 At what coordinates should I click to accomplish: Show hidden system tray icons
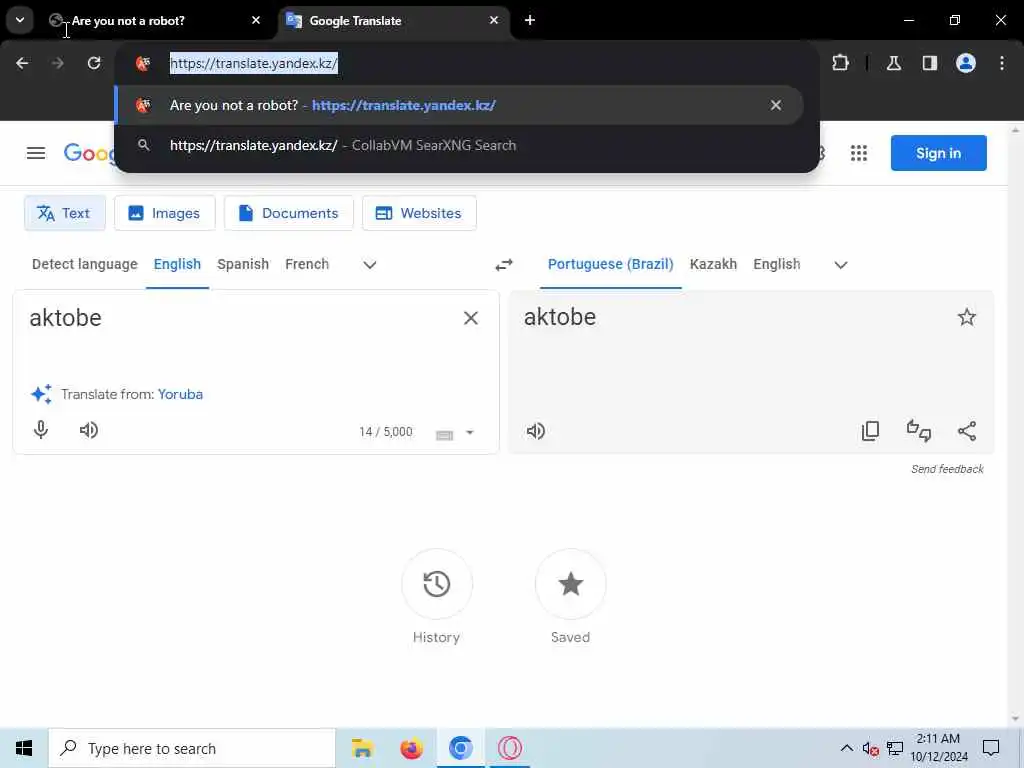846,748
